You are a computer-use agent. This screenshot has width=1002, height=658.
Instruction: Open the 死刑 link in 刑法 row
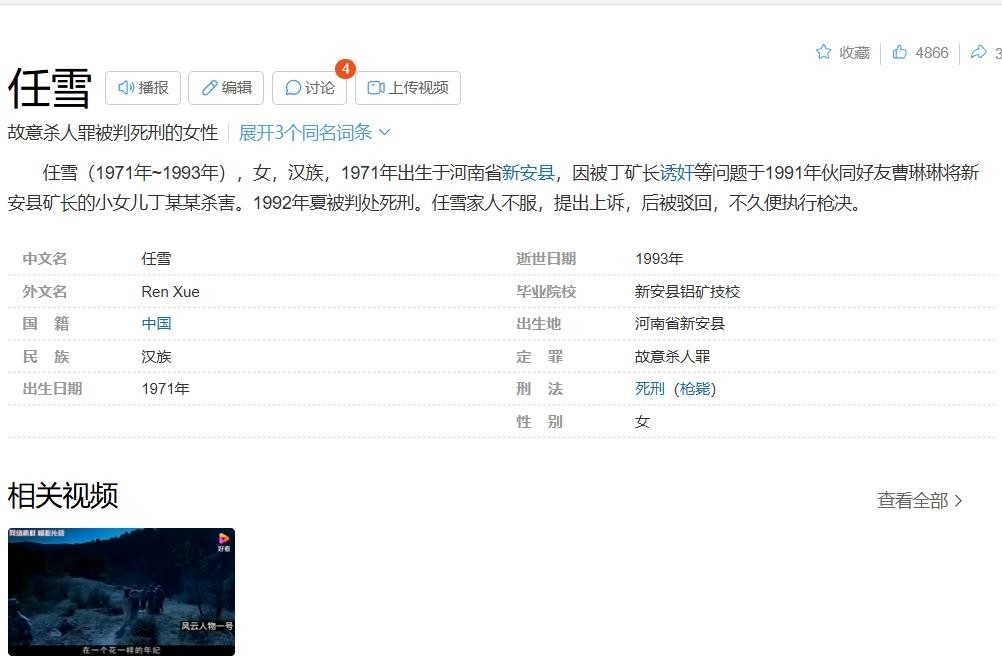[x=649, y=389]
